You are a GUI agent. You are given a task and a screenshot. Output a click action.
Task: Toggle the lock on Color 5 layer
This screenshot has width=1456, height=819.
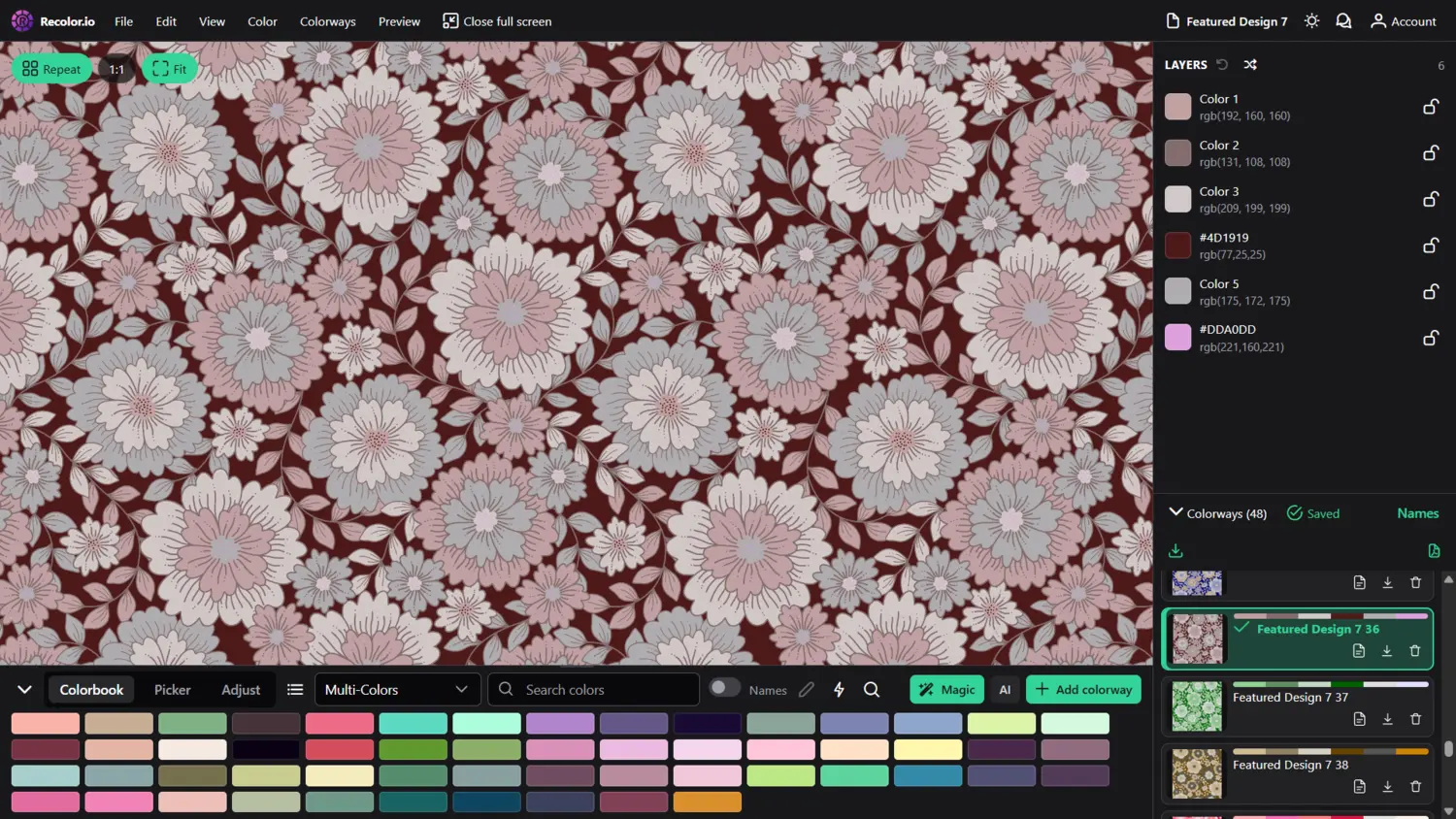(x=1431, y=292)
